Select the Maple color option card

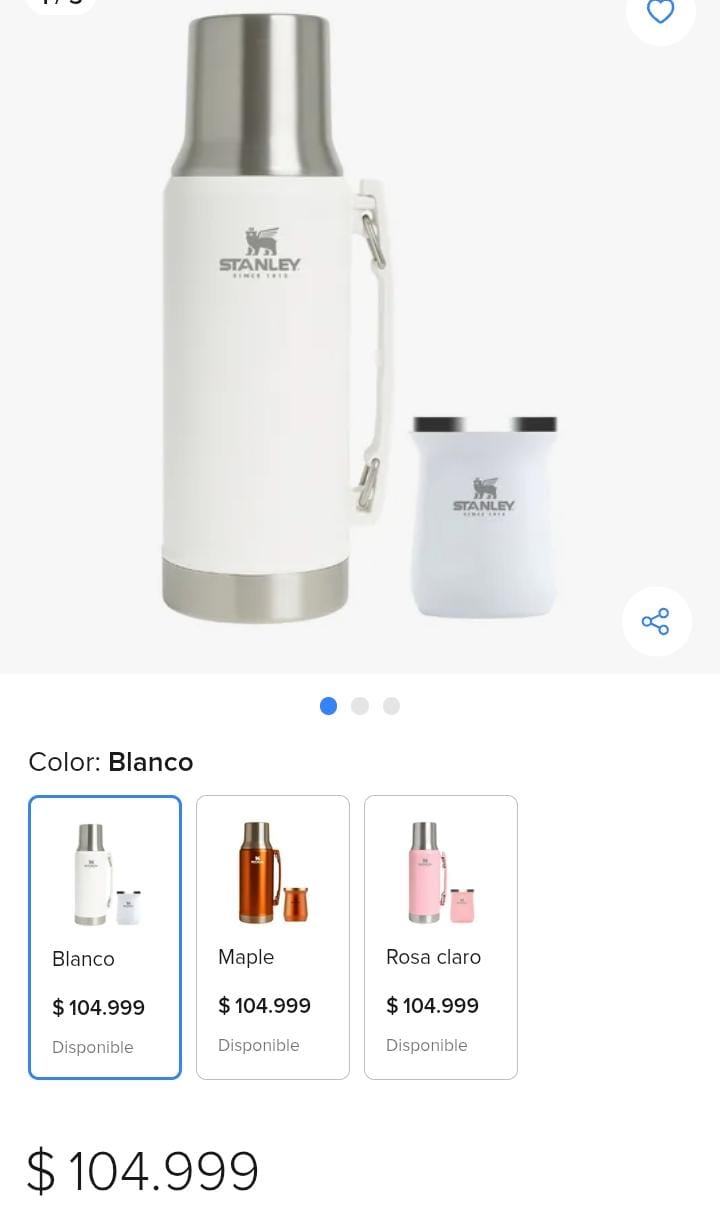click(273, 937)
